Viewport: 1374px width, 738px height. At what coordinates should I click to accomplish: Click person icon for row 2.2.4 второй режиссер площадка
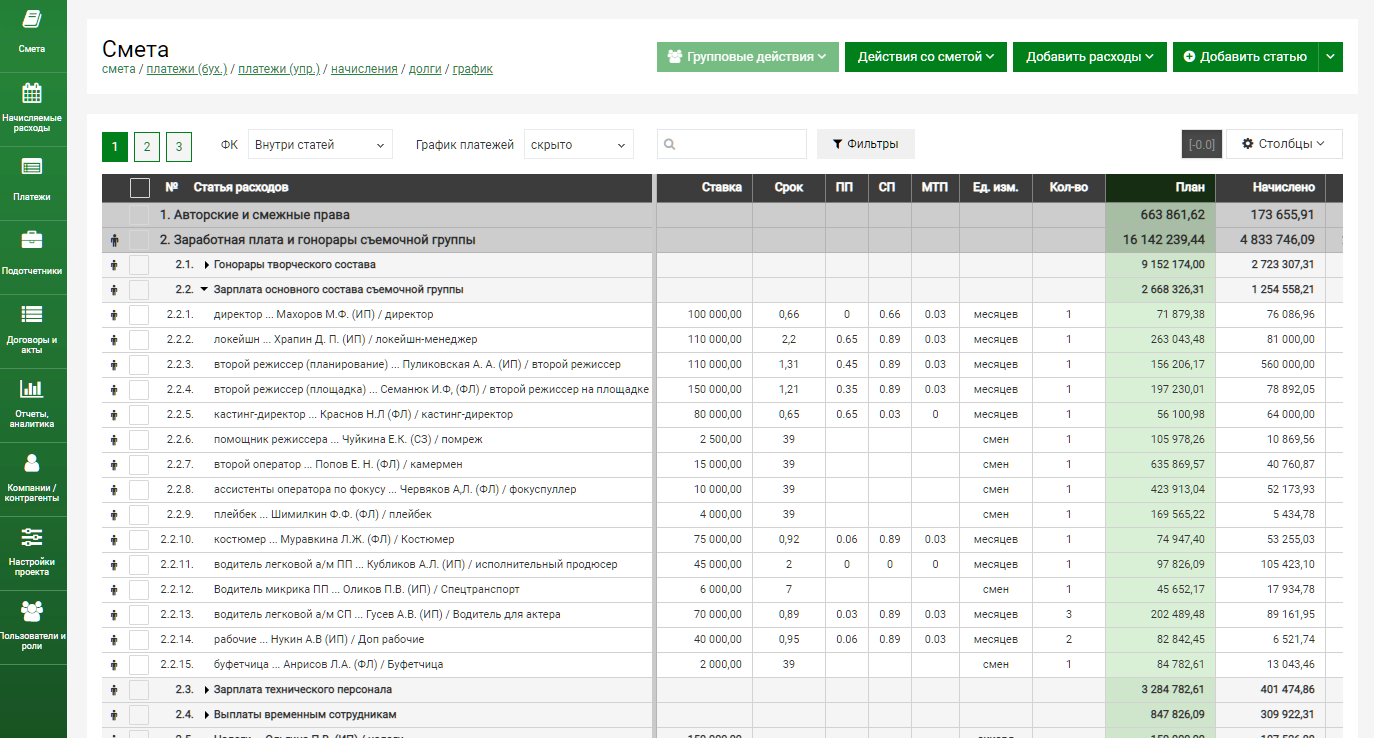[114, 390]
